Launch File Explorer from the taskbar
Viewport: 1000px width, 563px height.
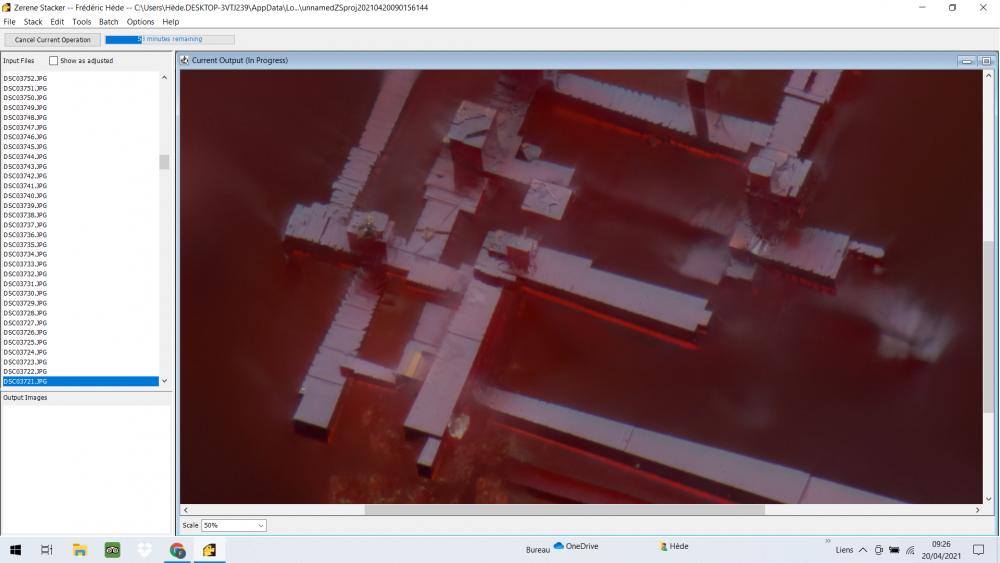[80, 549]
